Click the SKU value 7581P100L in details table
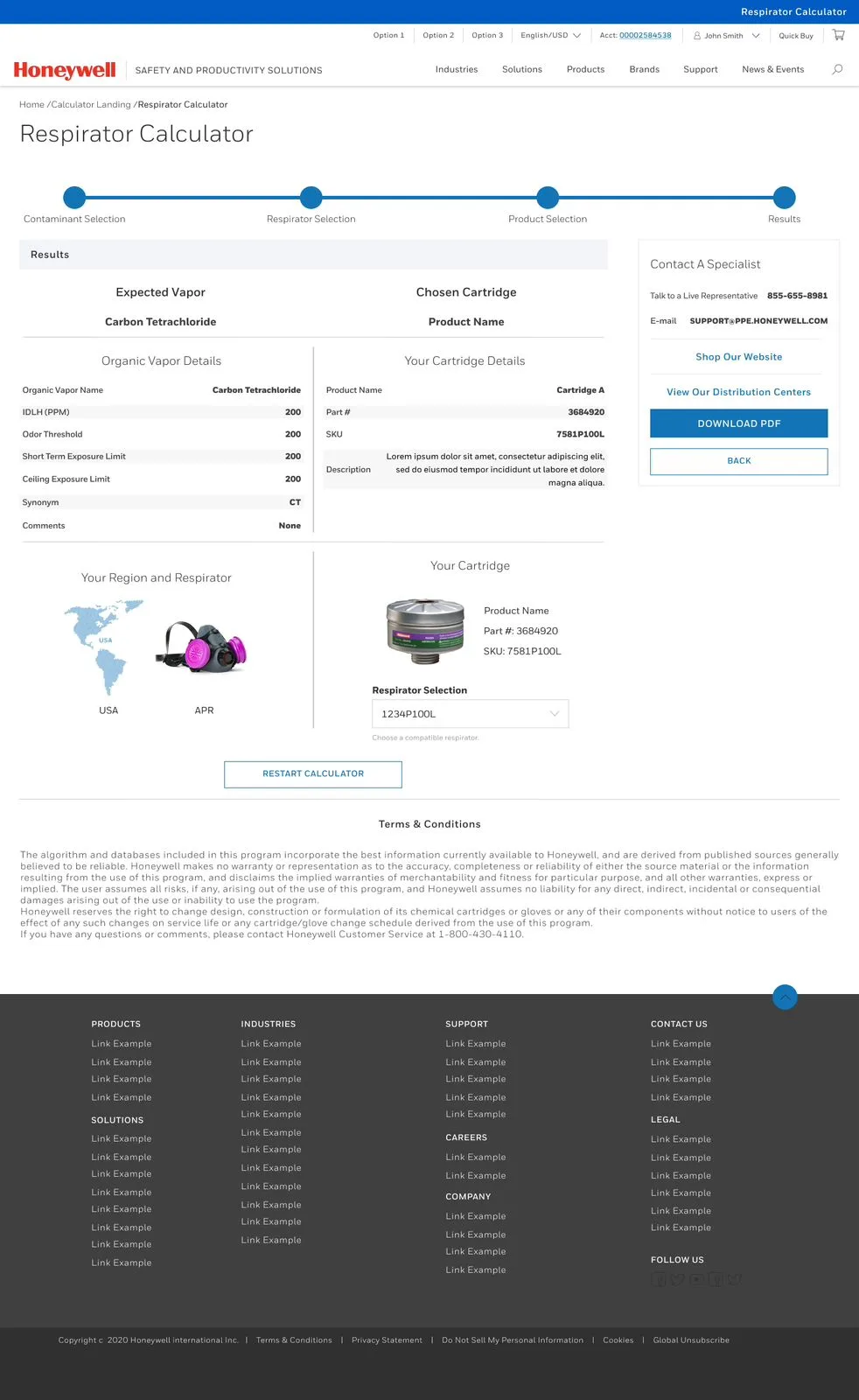Viewport: 859px width, 1400px height. point(580,434)
